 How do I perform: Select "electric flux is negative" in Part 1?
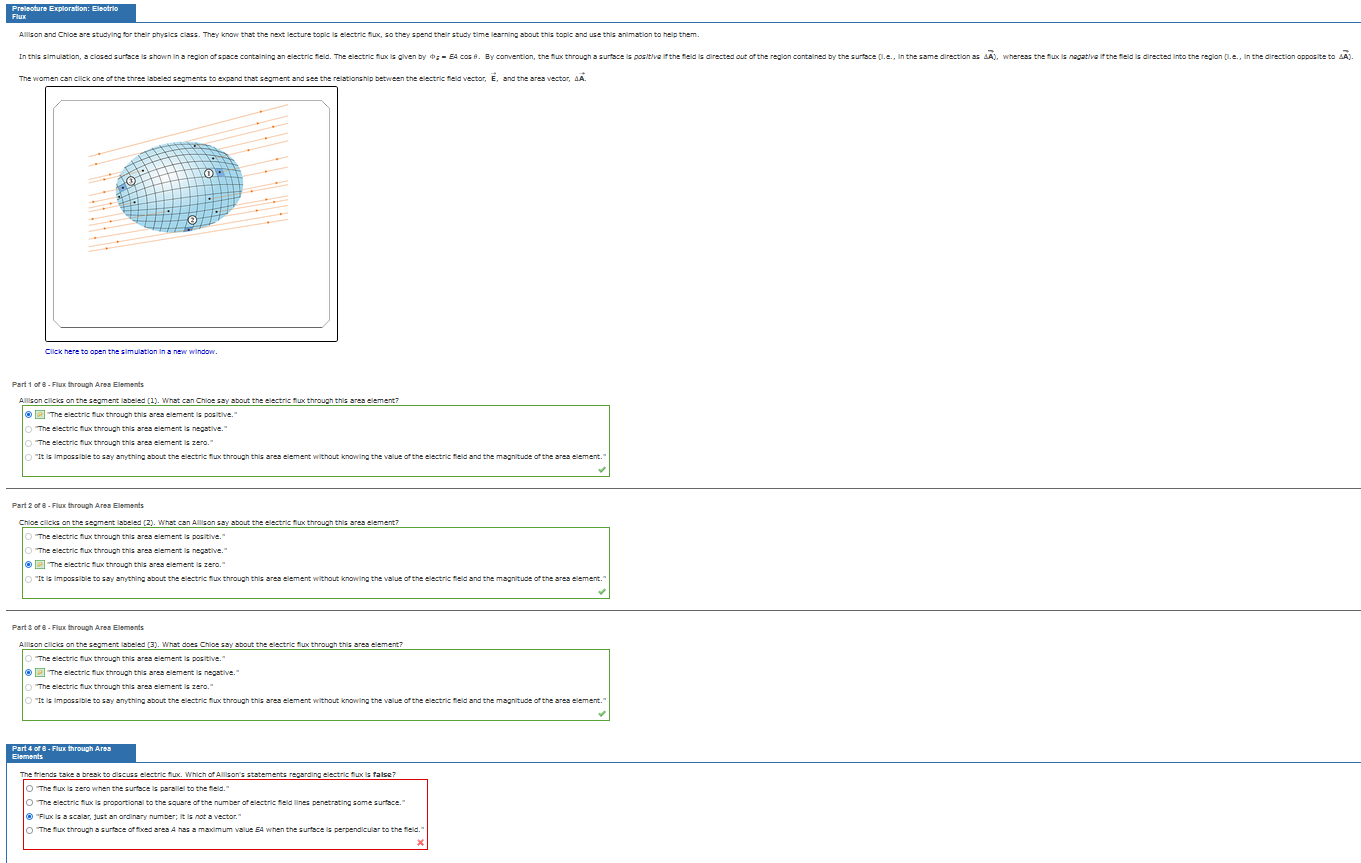click(26, 428)
